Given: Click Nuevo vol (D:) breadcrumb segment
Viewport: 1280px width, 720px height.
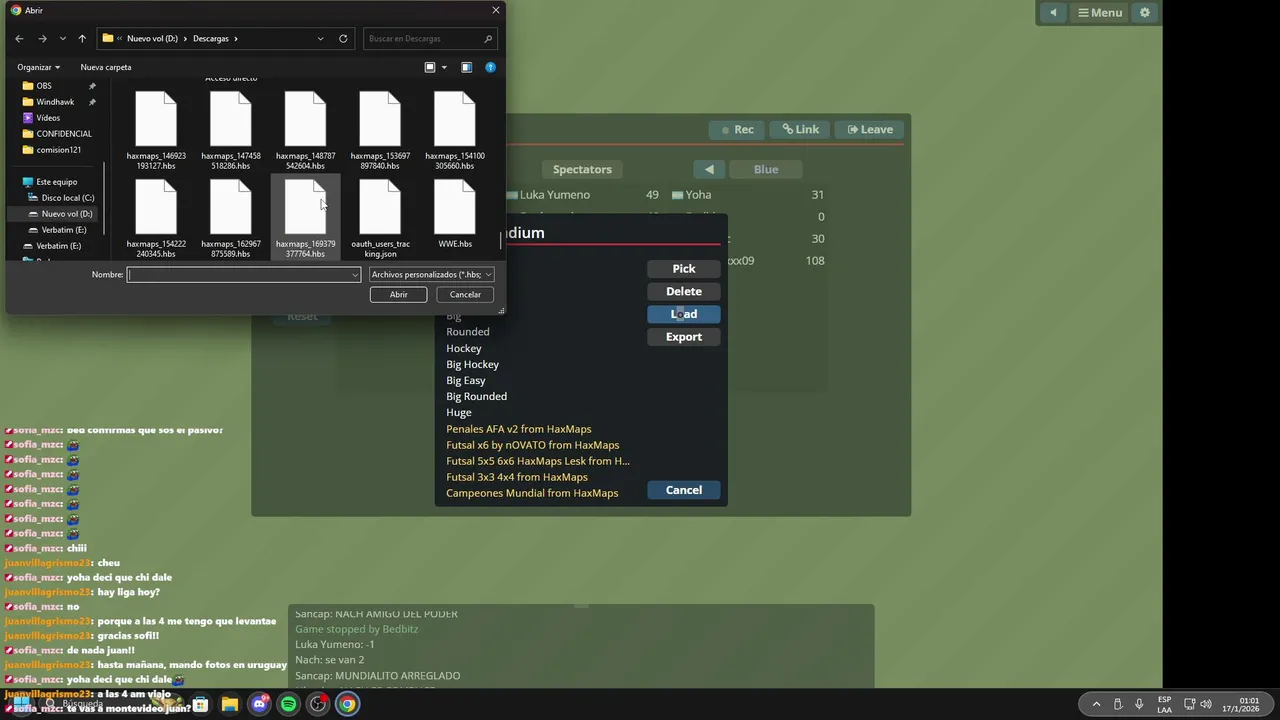Looking at the screenshot, I should click(152, 38).
